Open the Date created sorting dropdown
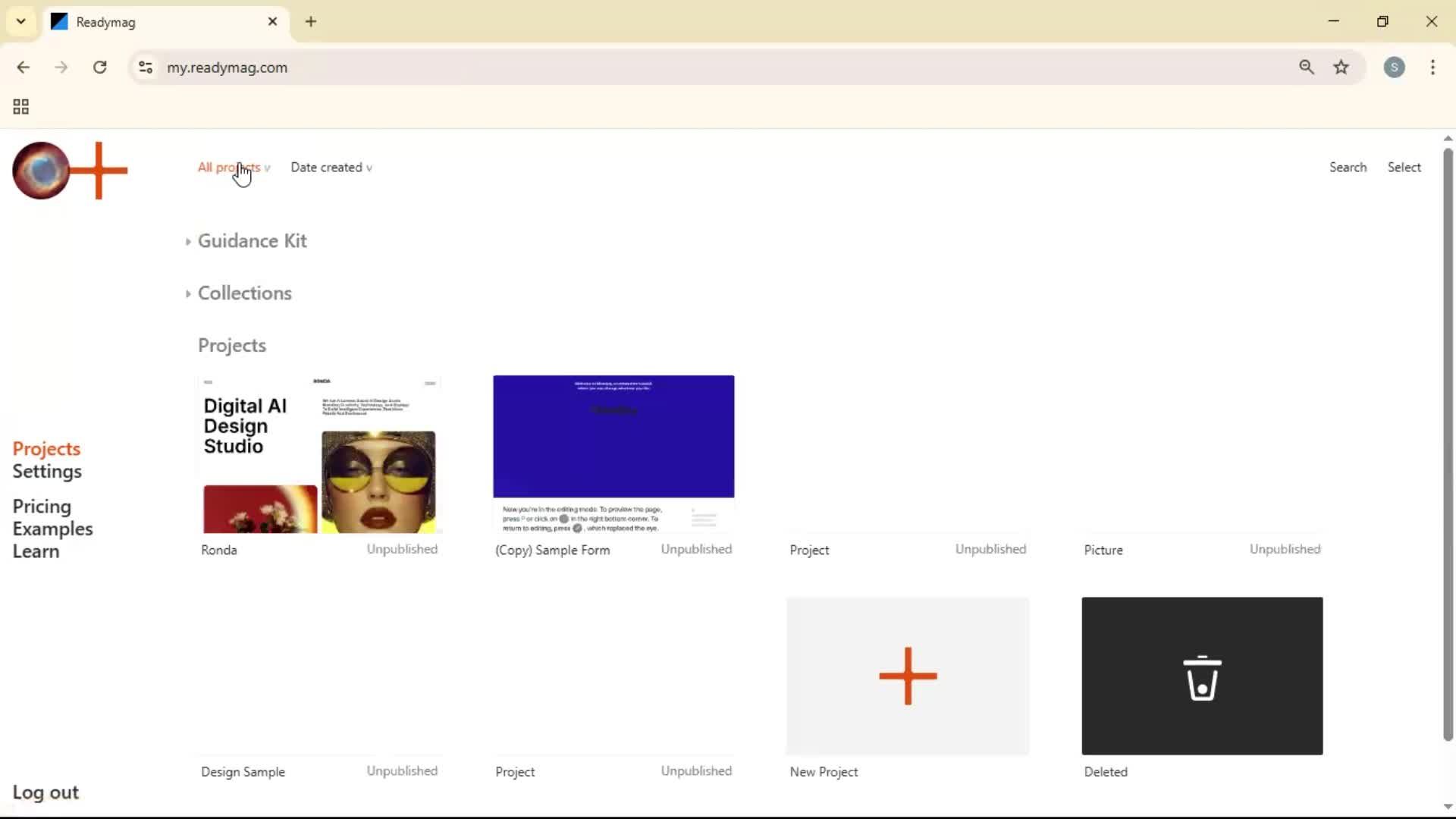 coord(331,167)
